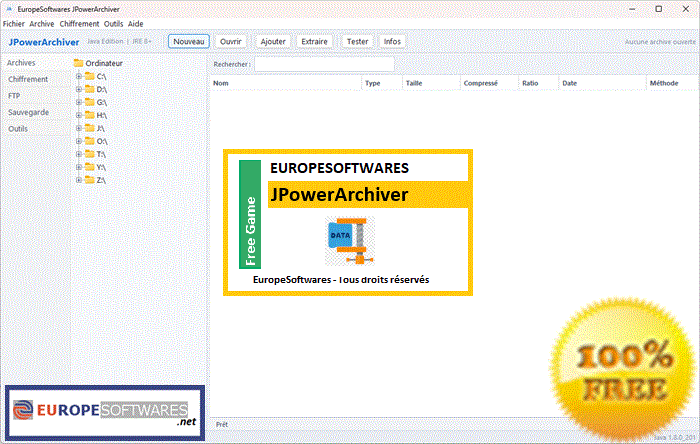Expand the J:\ drive node
This screenshot has height=444, width=700.
coord(79,128)
